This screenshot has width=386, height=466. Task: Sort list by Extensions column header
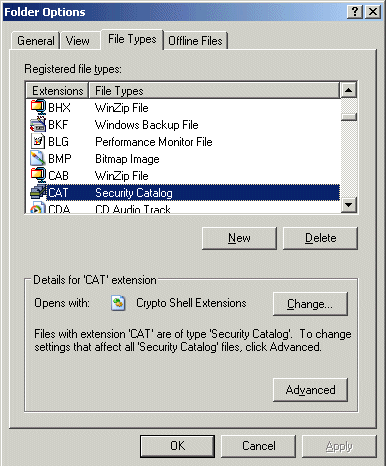pyautogui.click(x=57, y=91)
